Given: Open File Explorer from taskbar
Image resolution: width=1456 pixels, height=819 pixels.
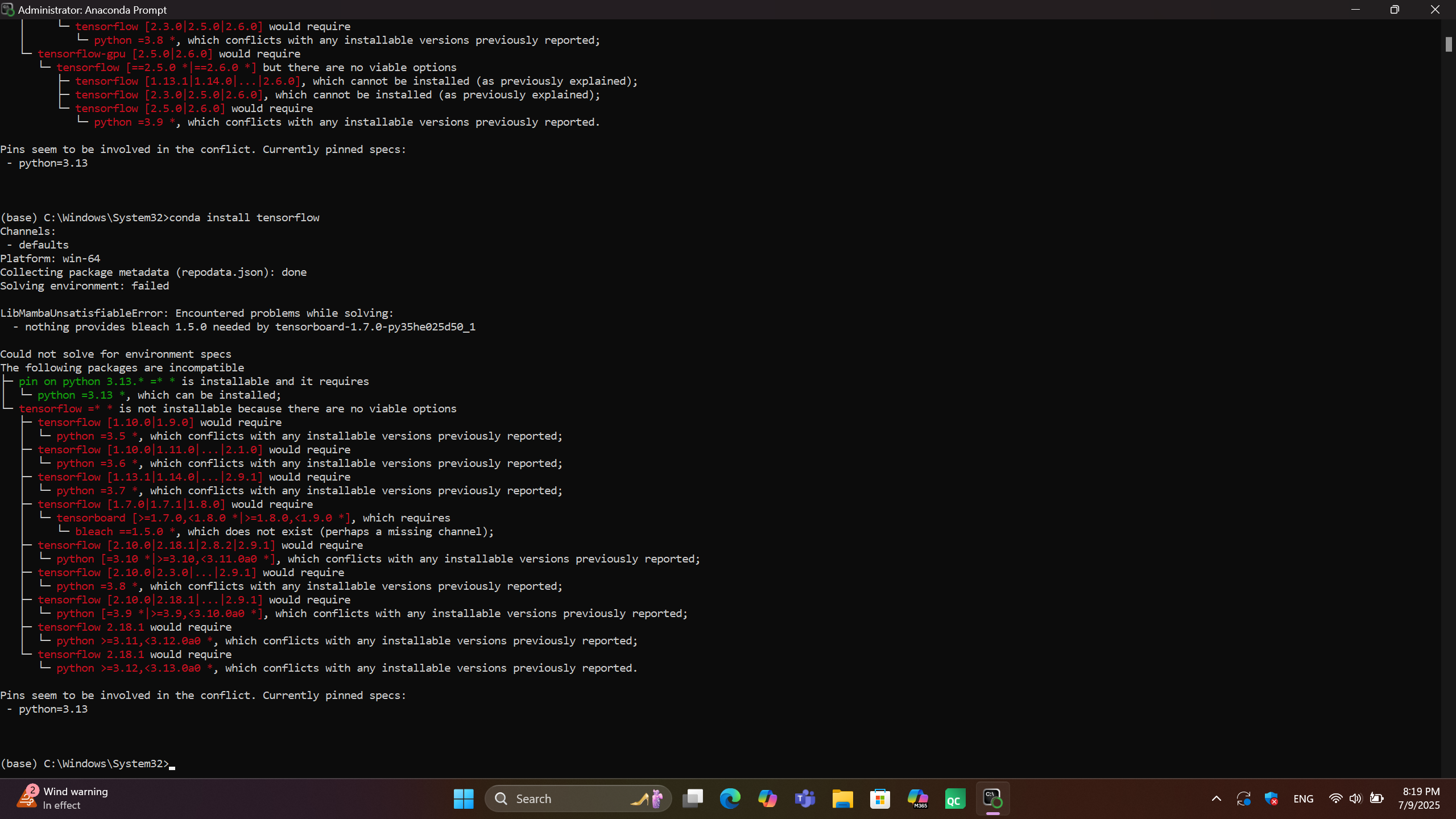Looking at the screenshot, I should click(x=842, y=799).
